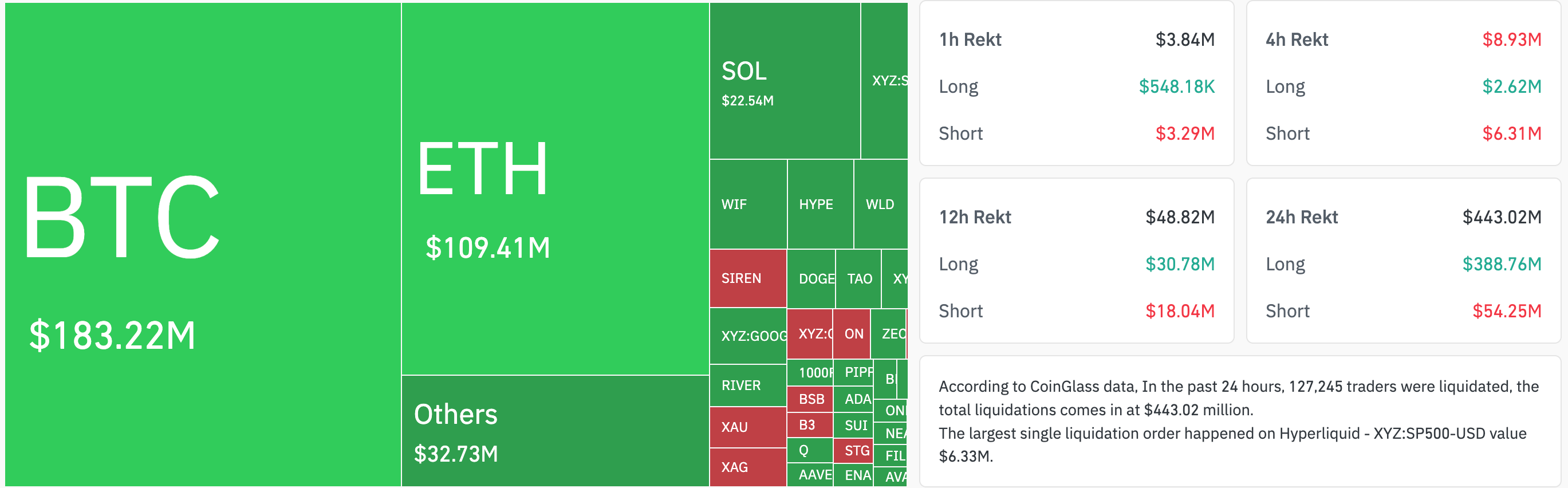
Task: Select the ETH $109.41M tile
Action: coord(554,188)
